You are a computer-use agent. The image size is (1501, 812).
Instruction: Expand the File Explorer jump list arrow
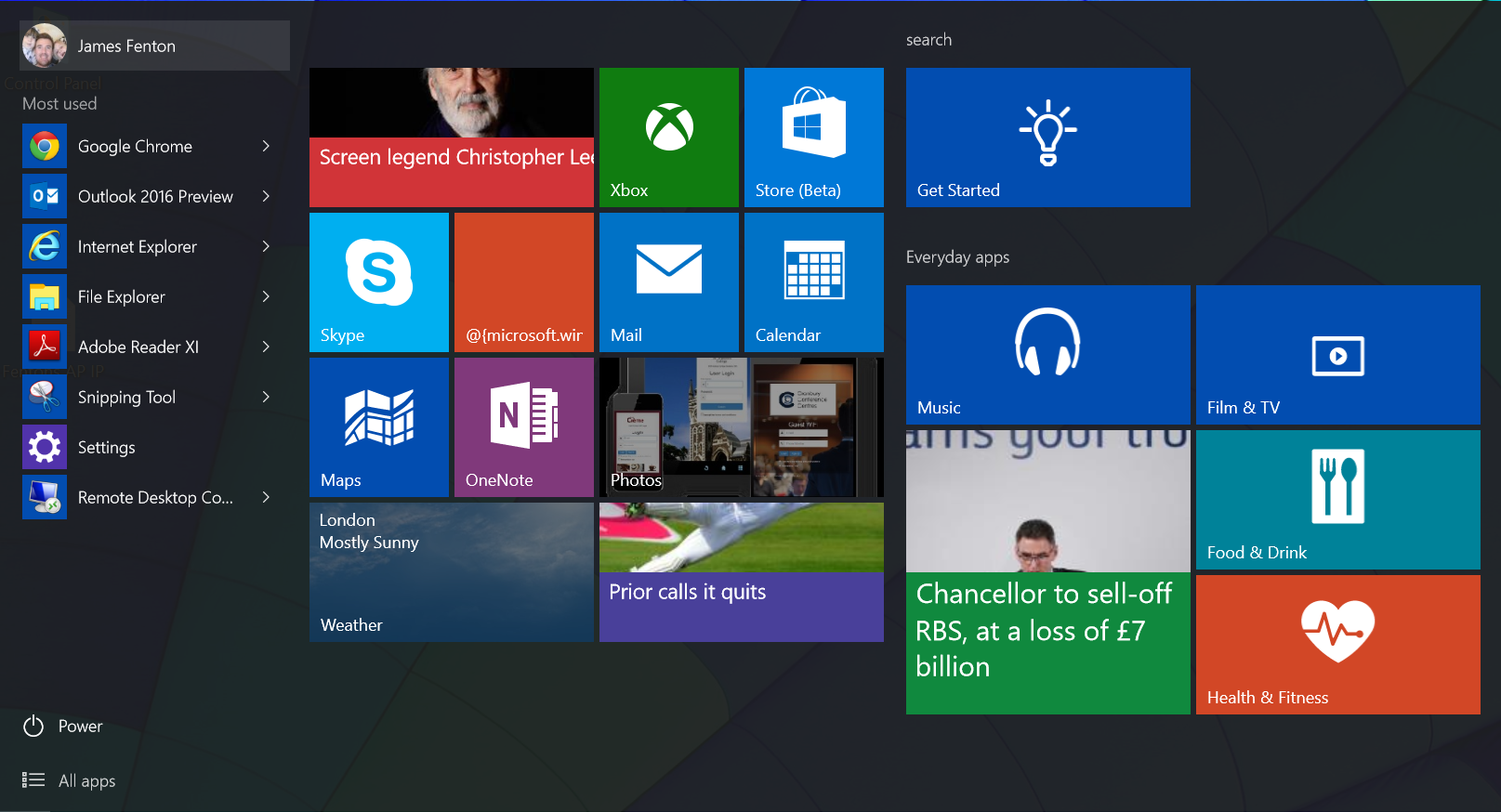pyautogui.click(x=266, y=296)
